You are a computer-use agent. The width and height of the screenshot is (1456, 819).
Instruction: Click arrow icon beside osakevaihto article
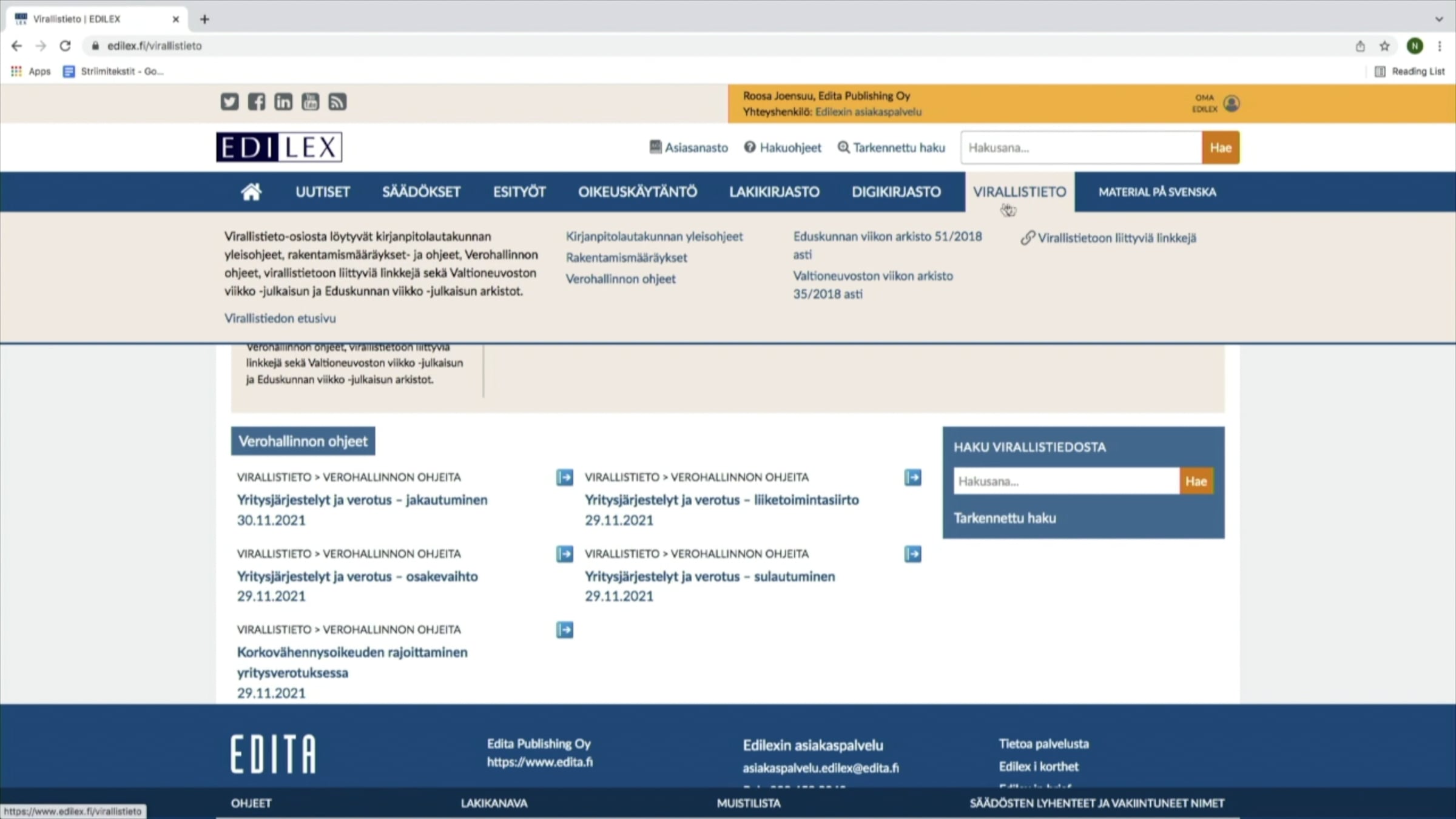coord(564,554)
